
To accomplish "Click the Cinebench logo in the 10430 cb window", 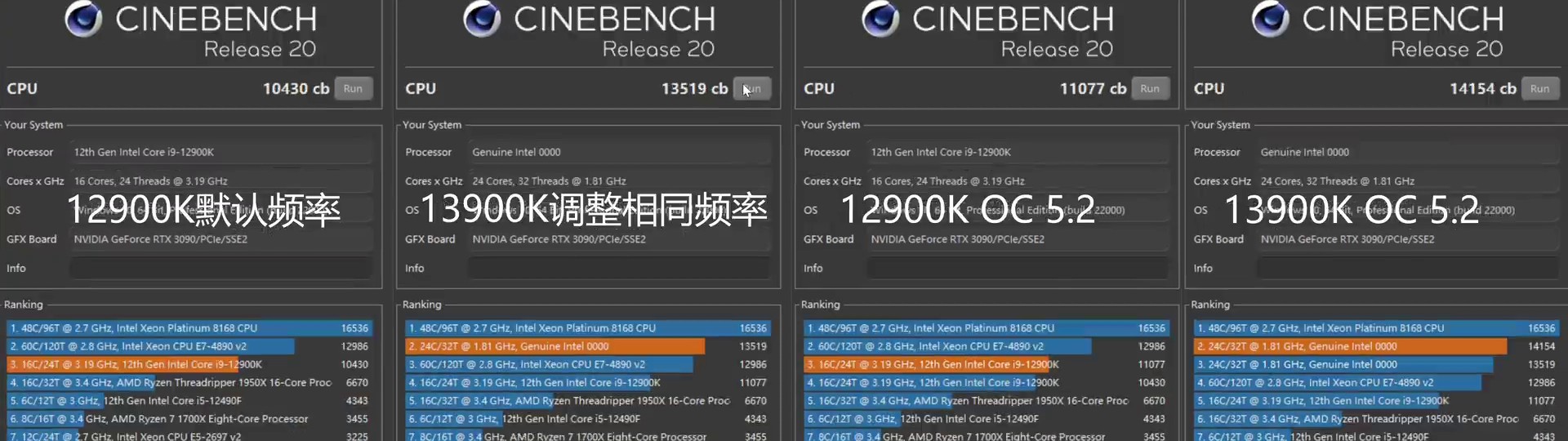I will pyautogui.click(x=83, y=18).
